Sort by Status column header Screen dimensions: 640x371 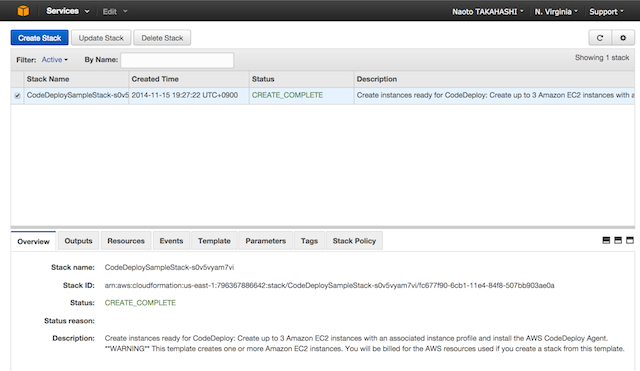pyautogui.click(x=301, y=79)
